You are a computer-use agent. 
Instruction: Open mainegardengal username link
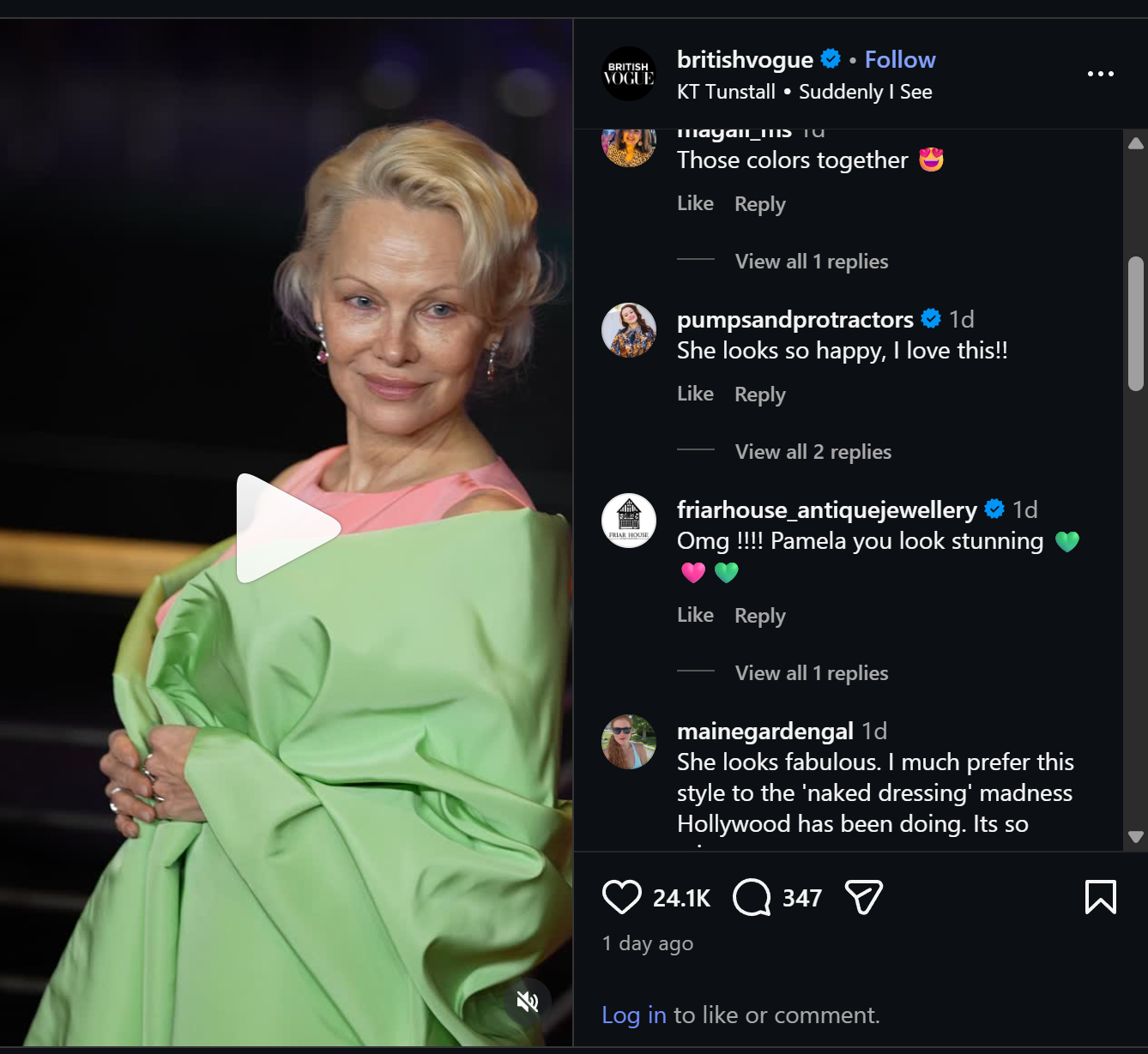pos(764,731)
